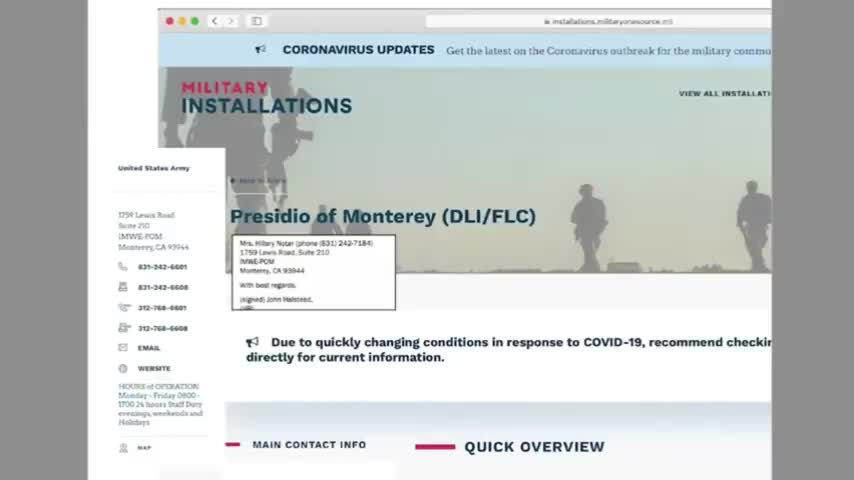Viewport: 854px width, 480px height.
Task: Click the phone icon next to 831-242-6601
Action: click(x=123, y=266)
